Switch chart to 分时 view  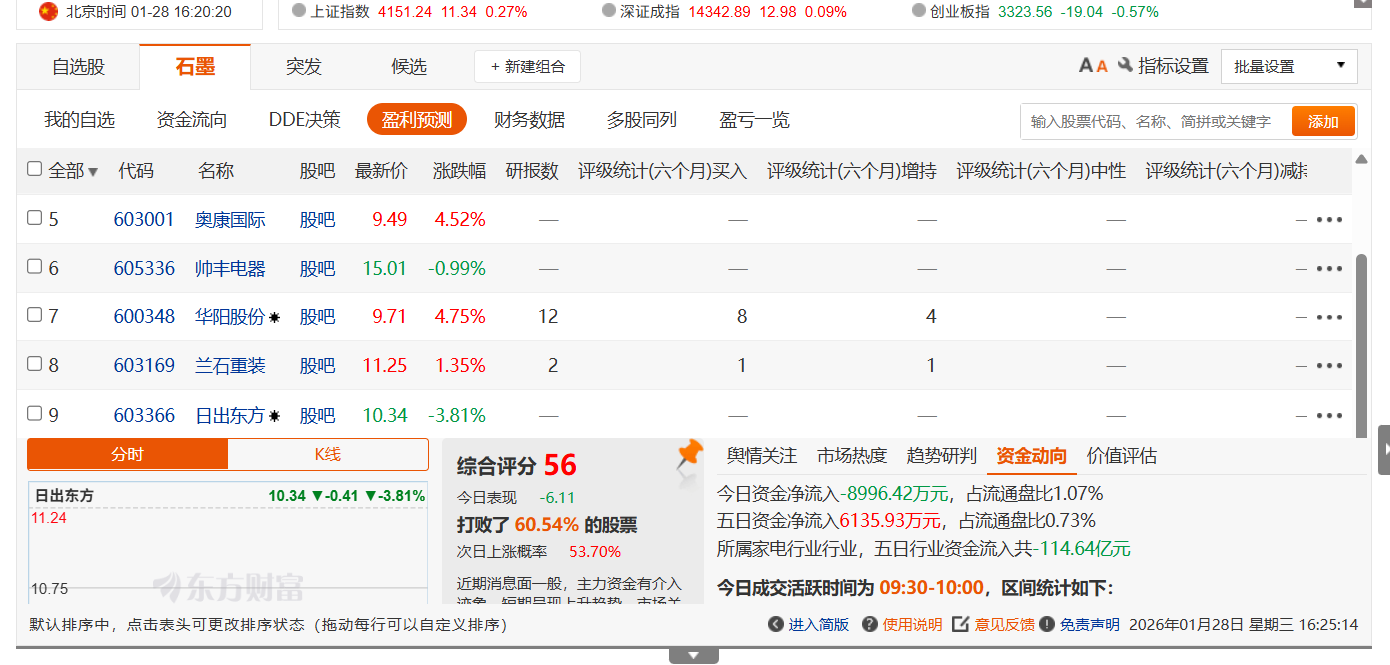[x=128, y=454]
